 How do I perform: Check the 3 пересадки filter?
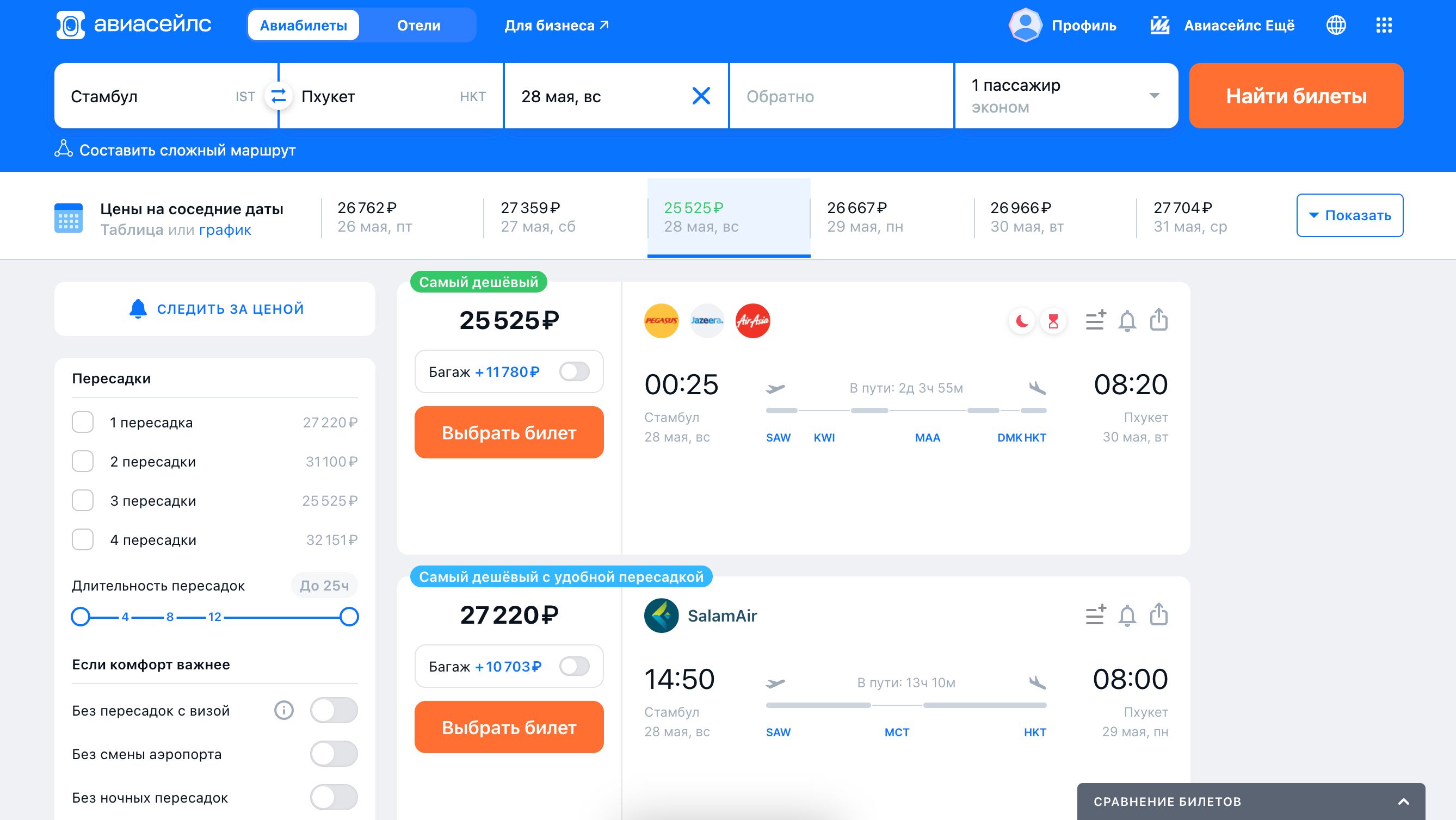(83, 500)
